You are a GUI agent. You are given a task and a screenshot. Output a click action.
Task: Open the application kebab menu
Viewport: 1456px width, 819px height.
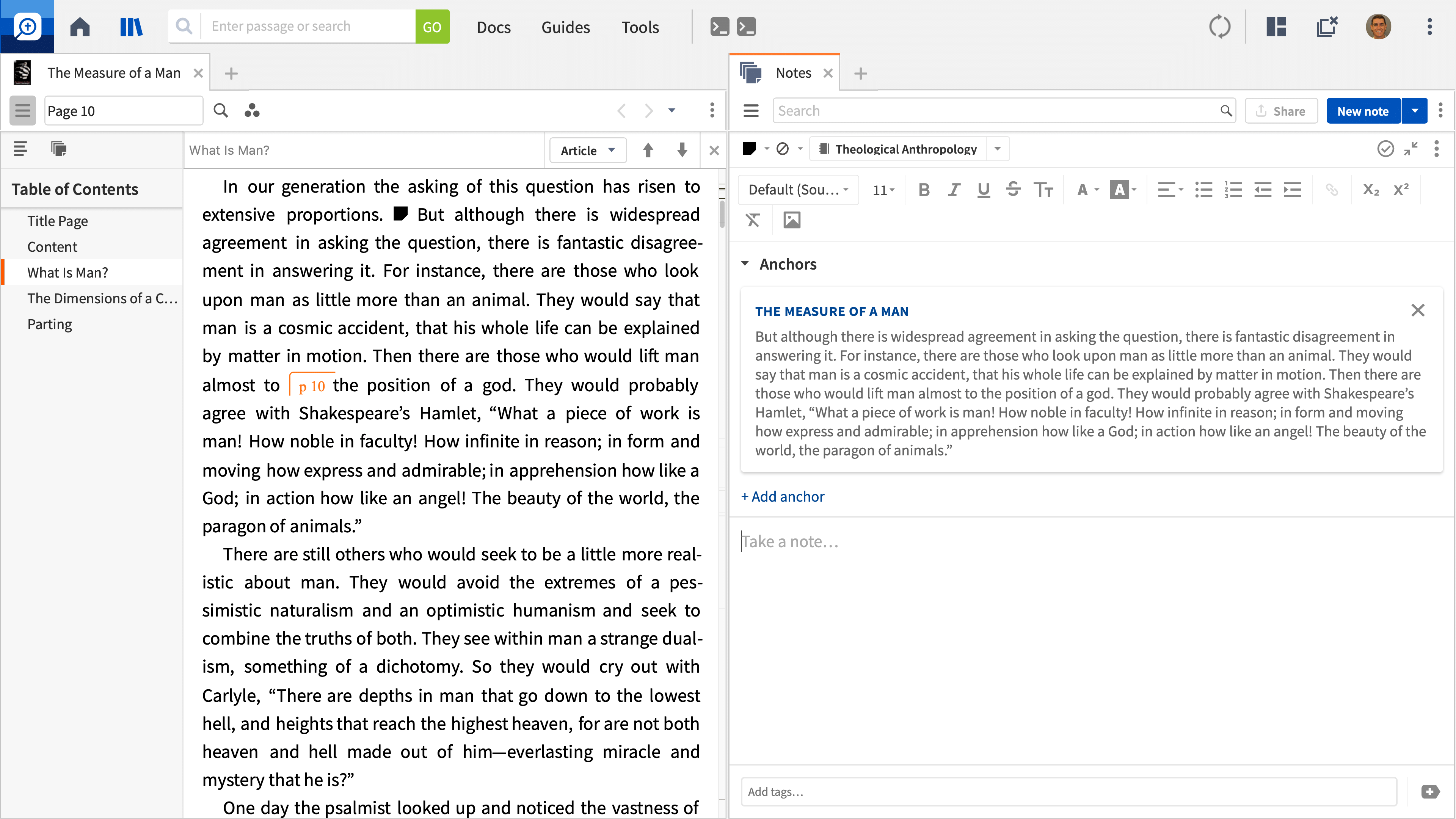[1429, 27]
